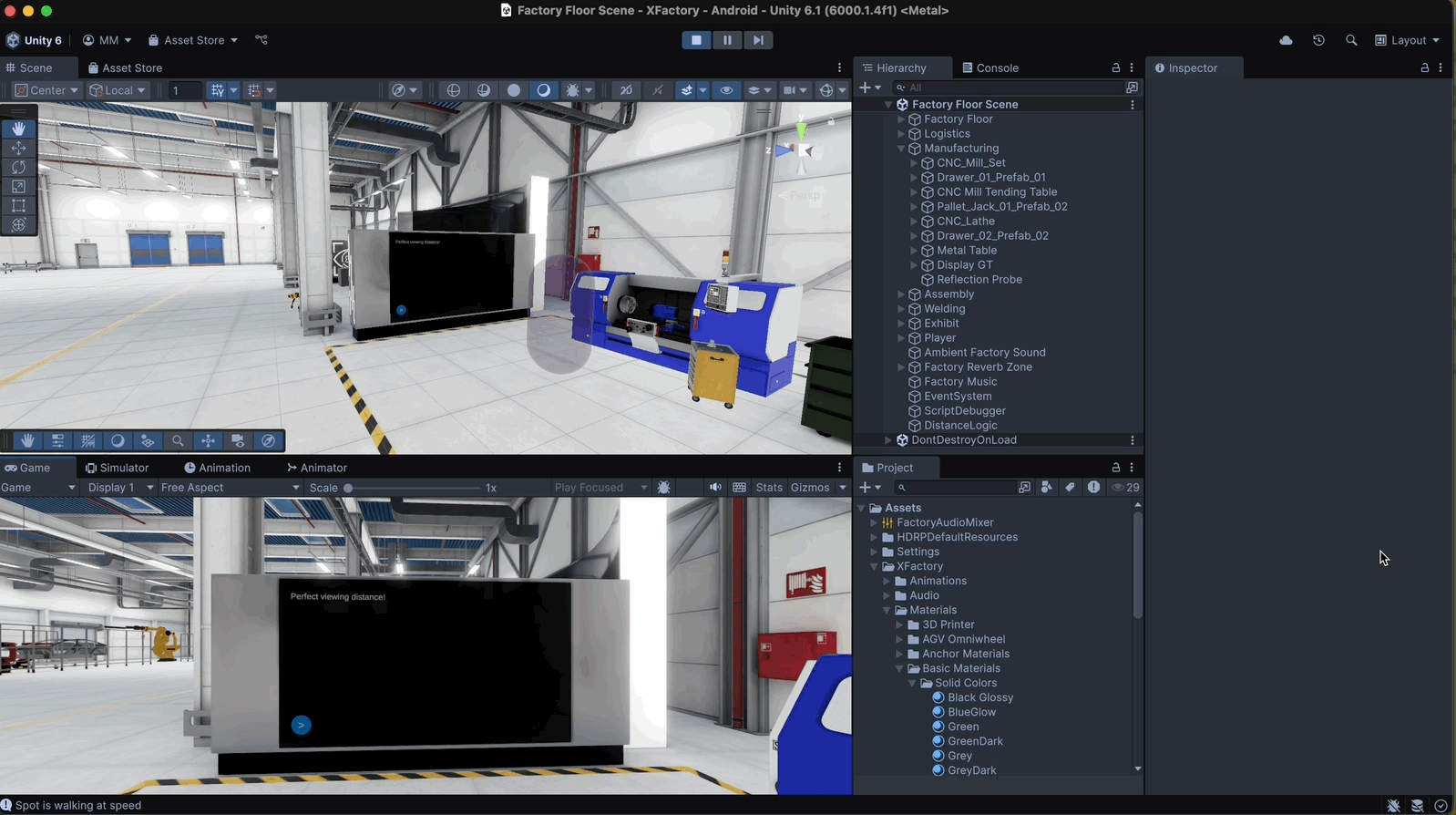Open Unity Cloud icon in top bar
The image size is (1456, 815).
(x=1286, y=40)
